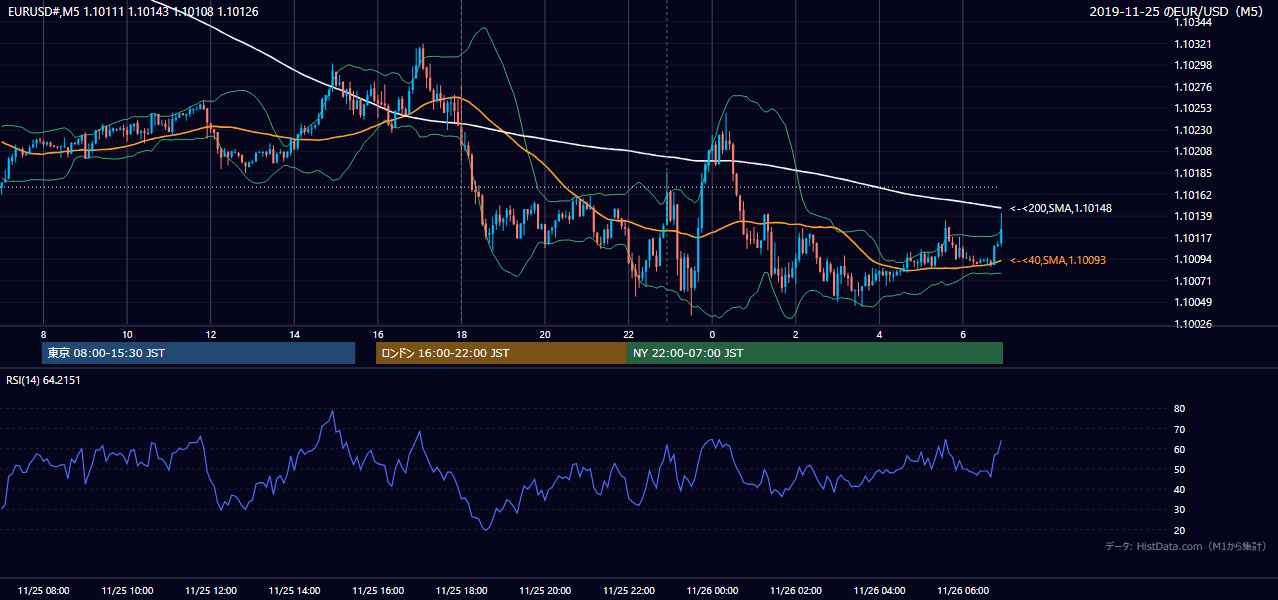Image resolution: width=1278 pixels, height=600 pixels.
Task: Click price level 1.10298 on axis
Action: (x=1191, y=65)
